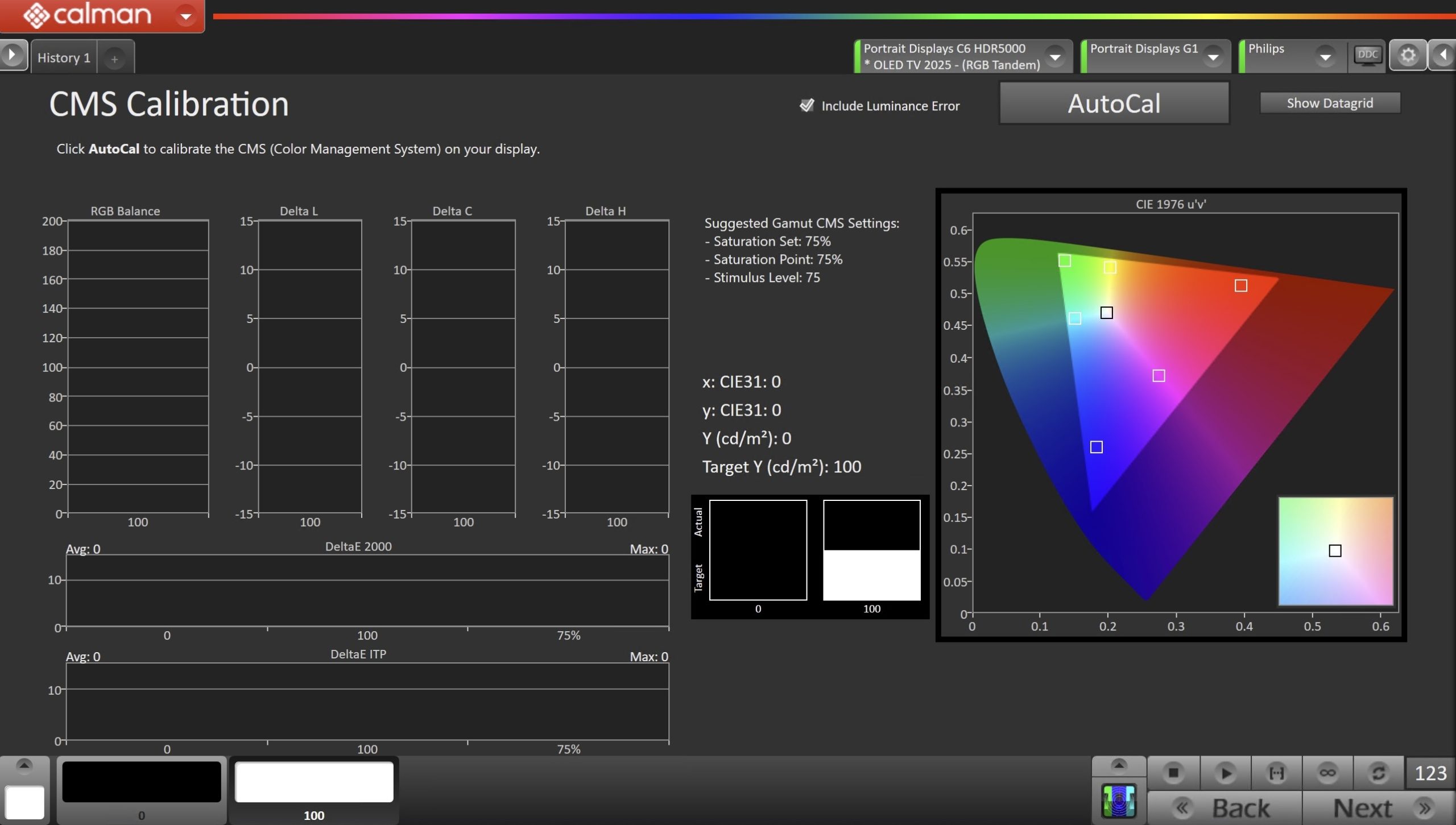Click the DDC monitor icon

click(x=1367, y=55)
